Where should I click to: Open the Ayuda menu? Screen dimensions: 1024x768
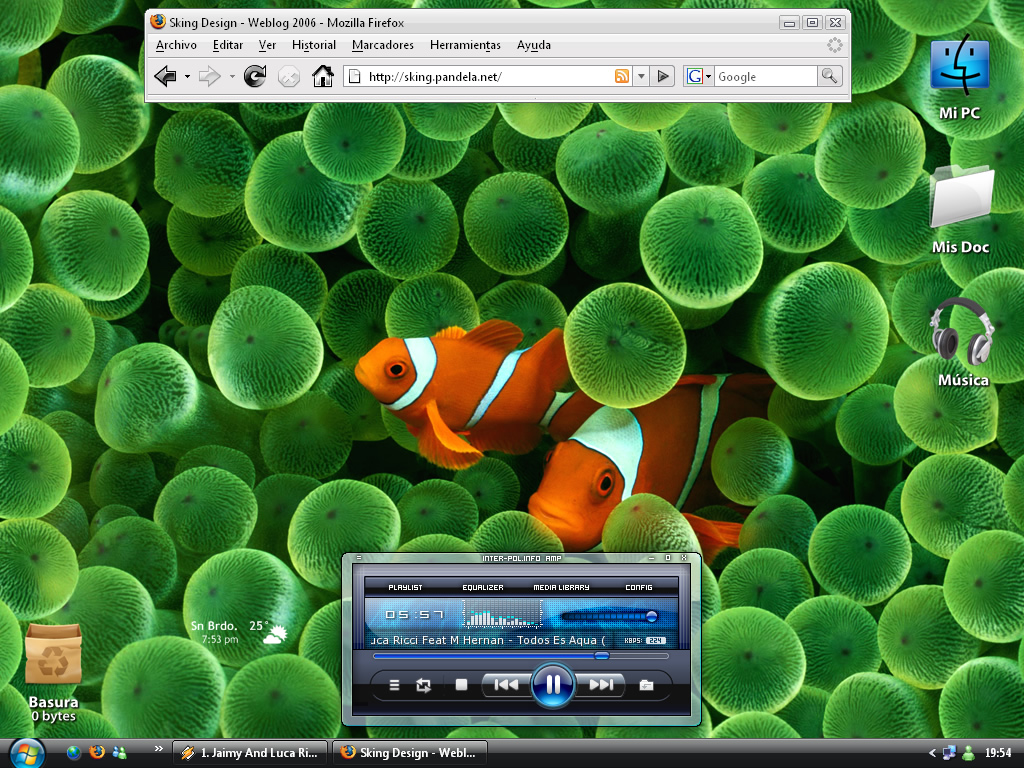(534, 45)
